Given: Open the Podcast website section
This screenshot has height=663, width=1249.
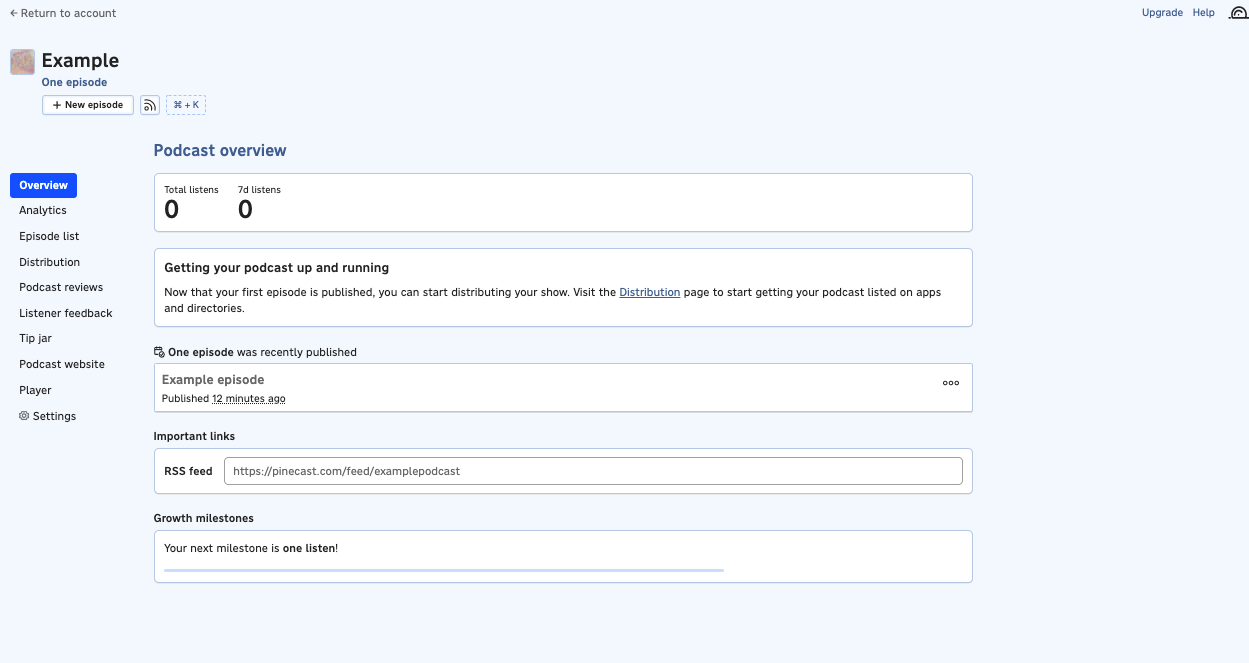Looking at the screenshot, I should 62,364.
